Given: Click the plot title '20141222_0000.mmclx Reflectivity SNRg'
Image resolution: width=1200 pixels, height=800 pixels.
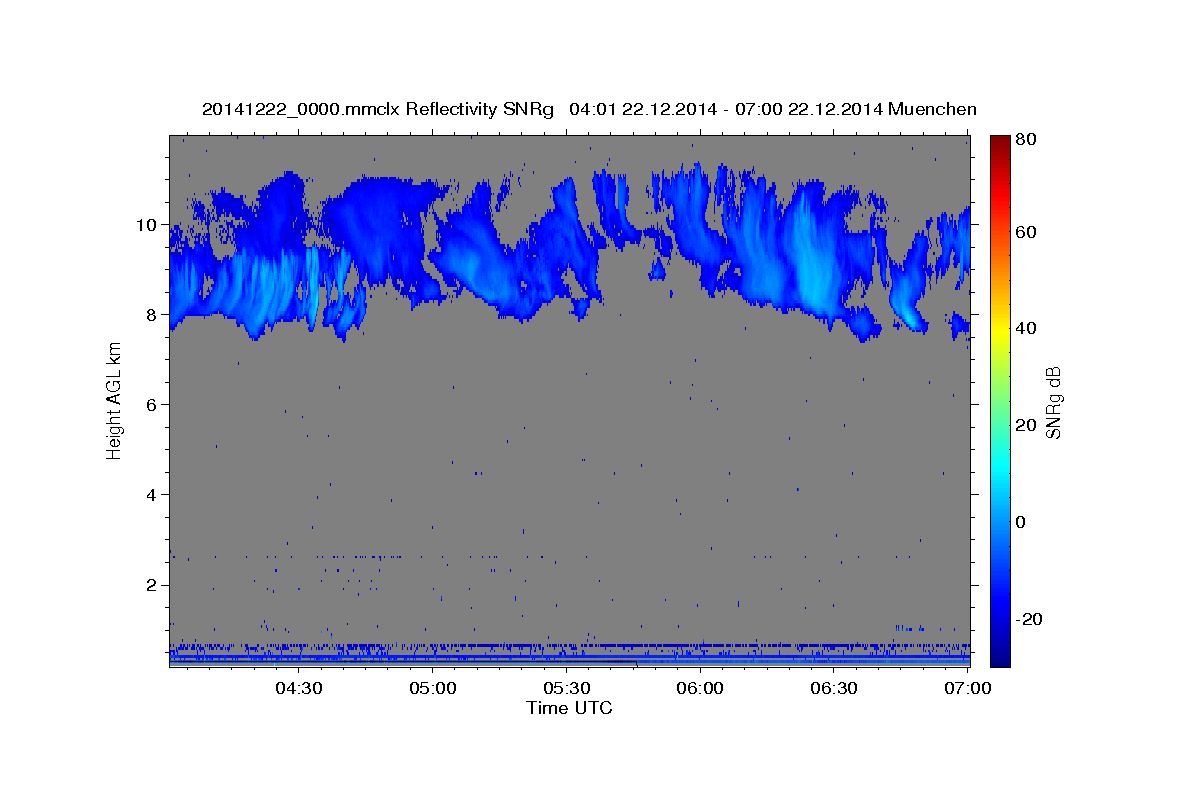Looking at the screenshot, I should click(x=378, y=109).
